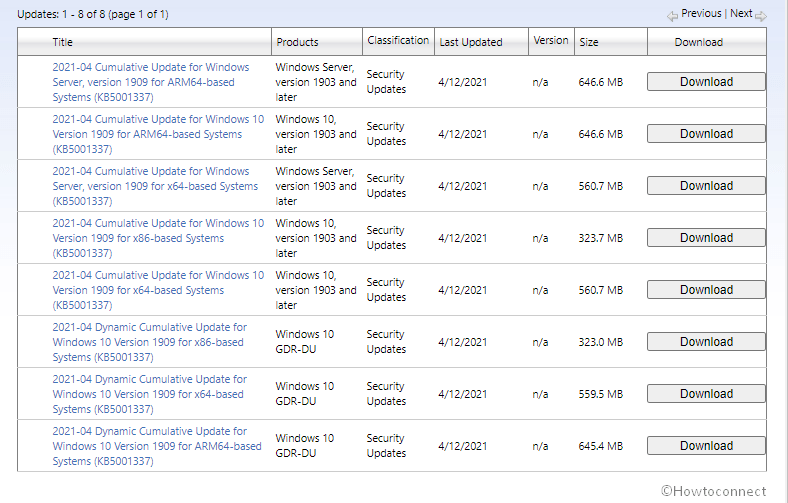The width and height of the screenshot is (788, 503).
Task: Download Windows Server 1909 x64 update
Action: 706,186
